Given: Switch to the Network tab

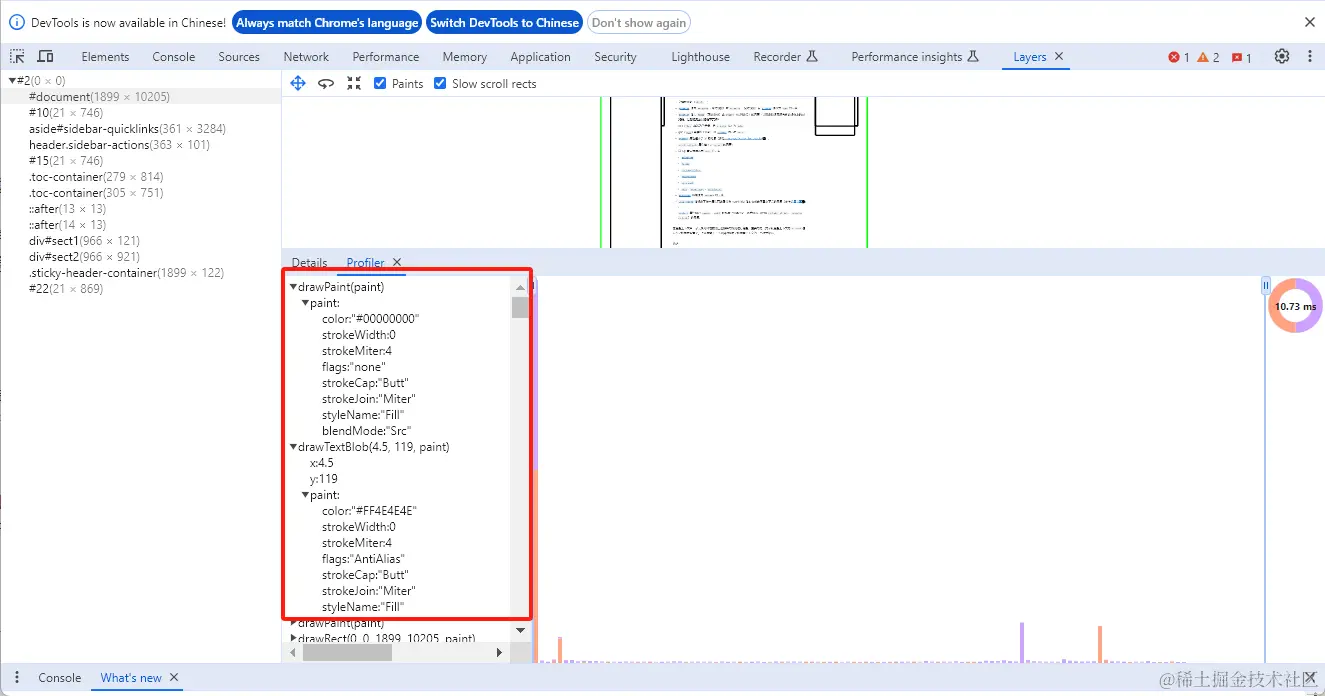Looking at the screenshot, I should pos(306,57).
